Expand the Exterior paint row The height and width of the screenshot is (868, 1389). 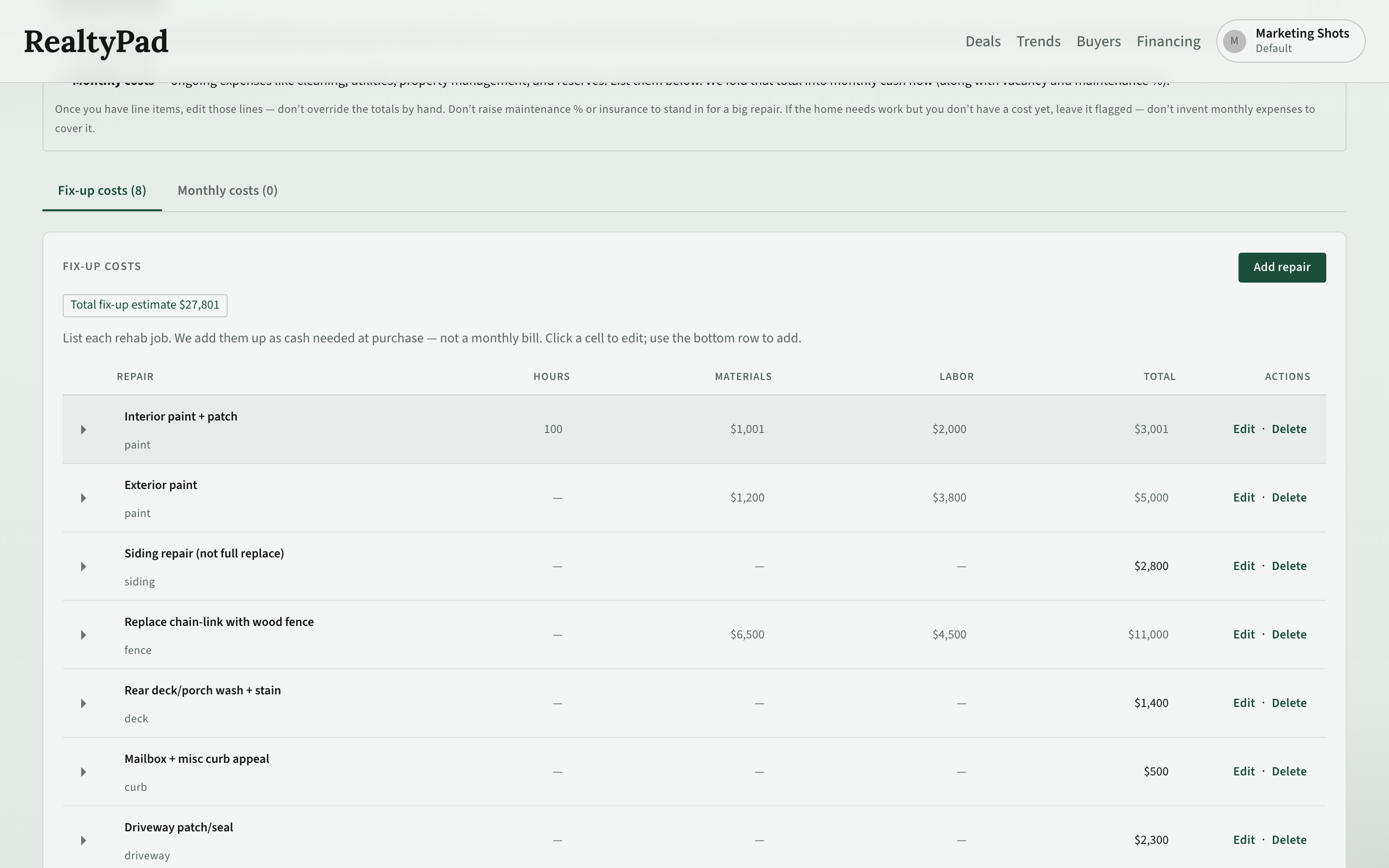click(x=83, y=498)
